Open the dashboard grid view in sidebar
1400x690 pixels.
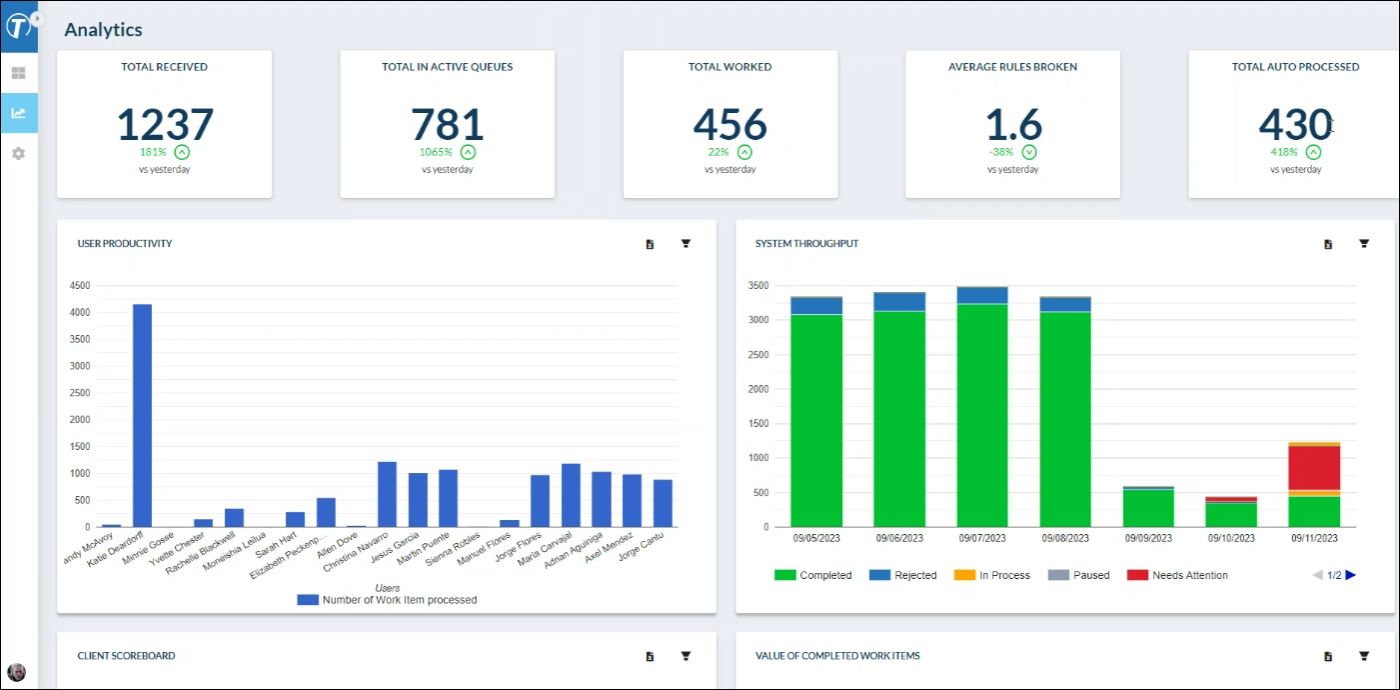click(x=18, y=73)
